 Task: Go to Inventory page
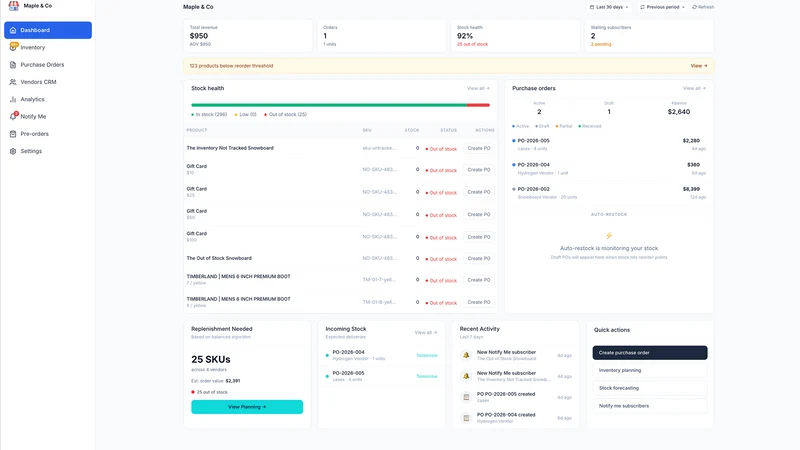48,47
